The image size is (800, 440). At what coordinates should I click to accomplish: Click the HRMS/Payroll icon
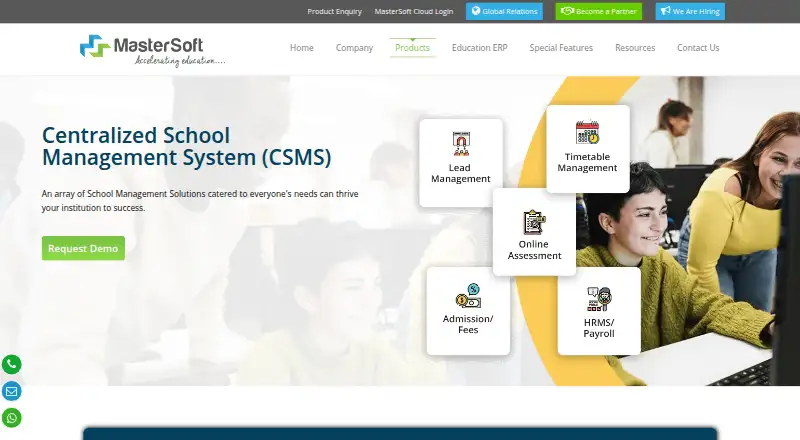[x=599, y=299]
